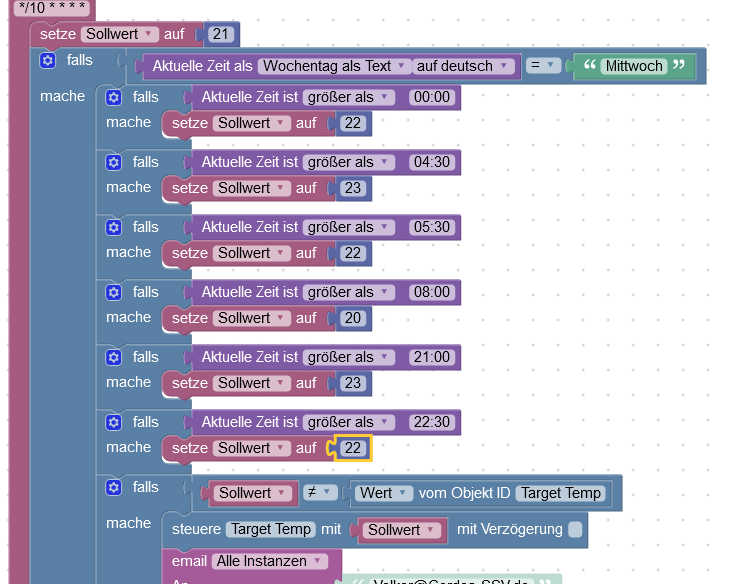Viewport: 729px width, 584px height.
Task: Edit the time field 08:00
Action: click(432, 292)
